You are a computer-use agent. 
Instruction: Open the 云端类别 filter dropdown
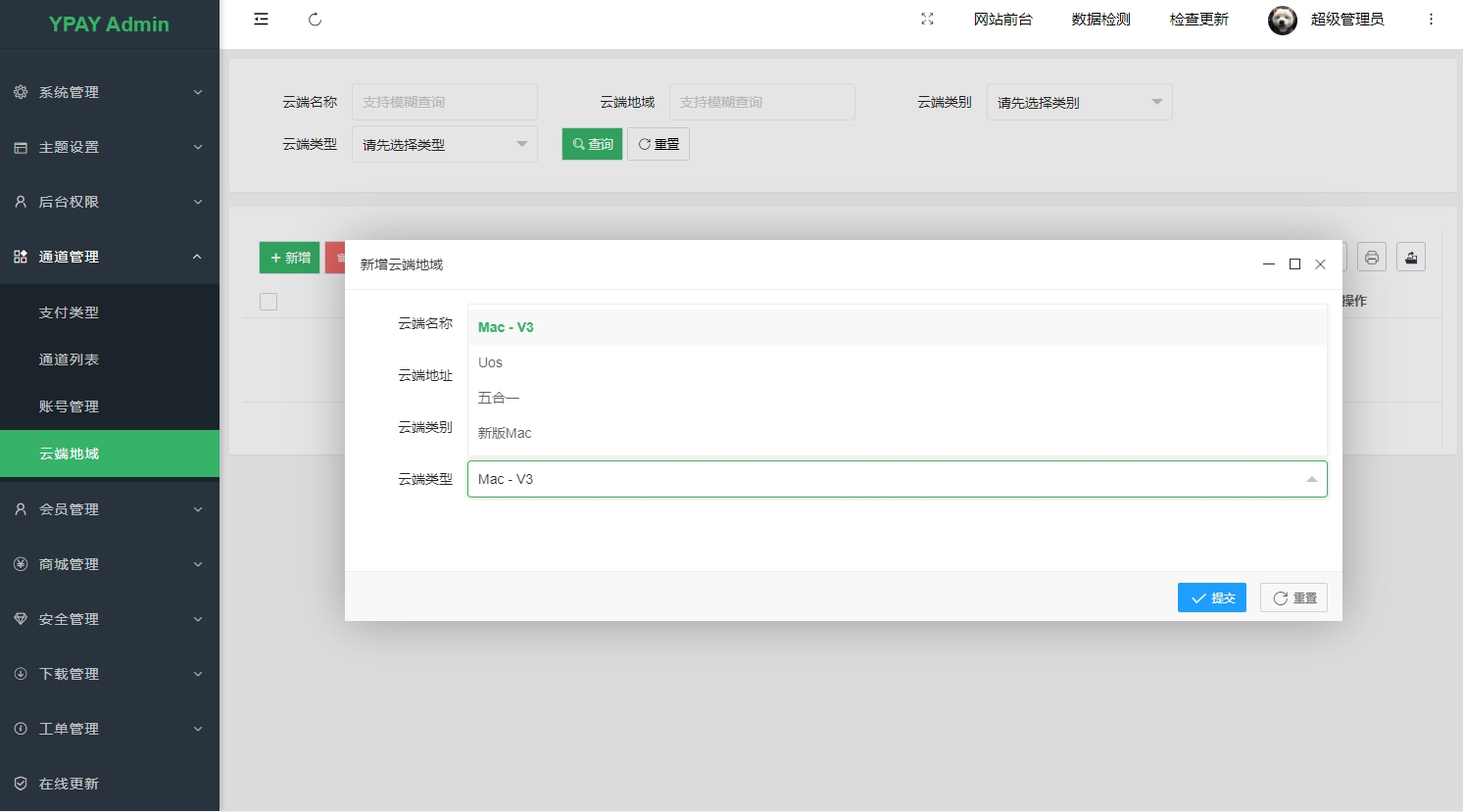(1079, 102)
